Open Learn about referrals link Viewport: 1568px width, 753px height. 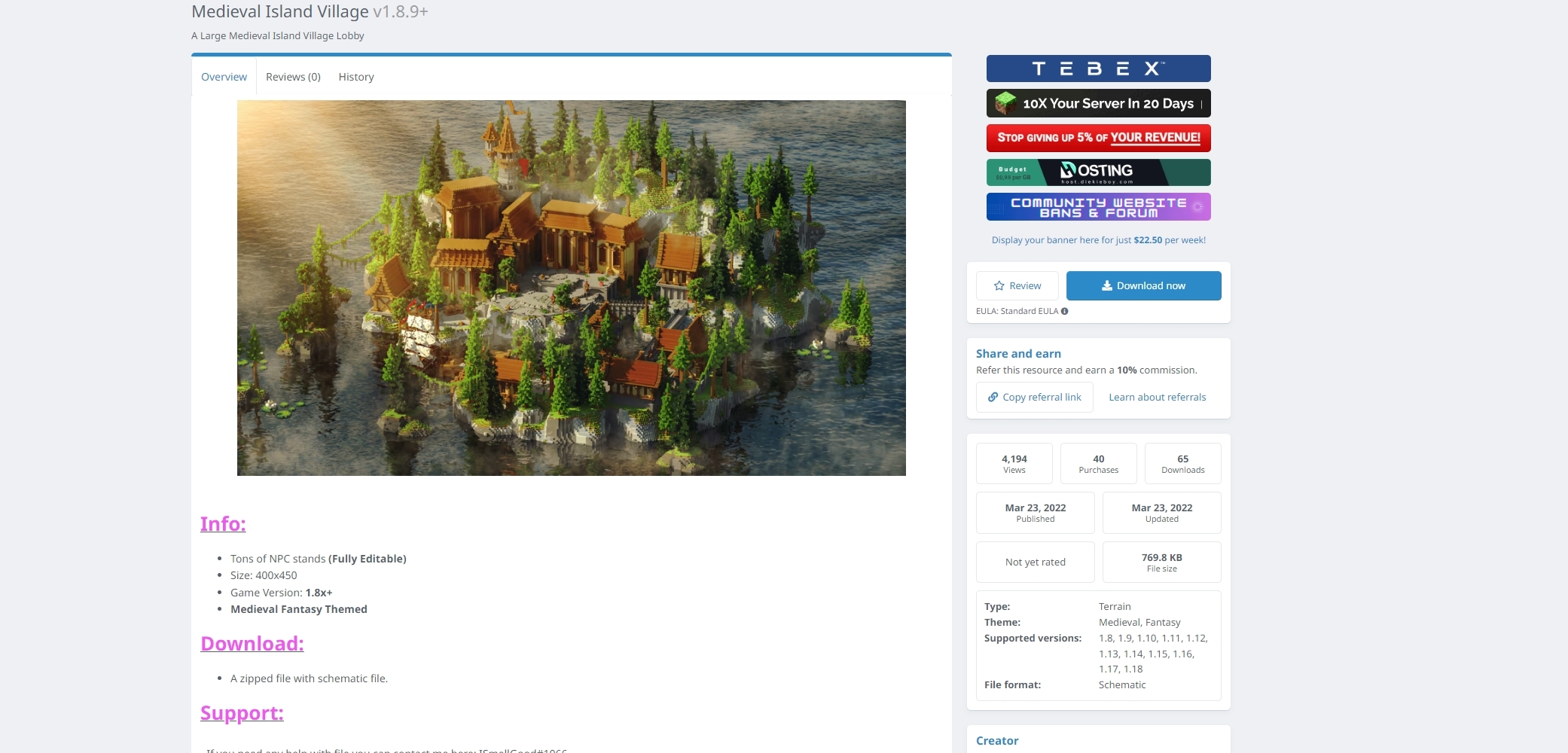point(1158,398)
